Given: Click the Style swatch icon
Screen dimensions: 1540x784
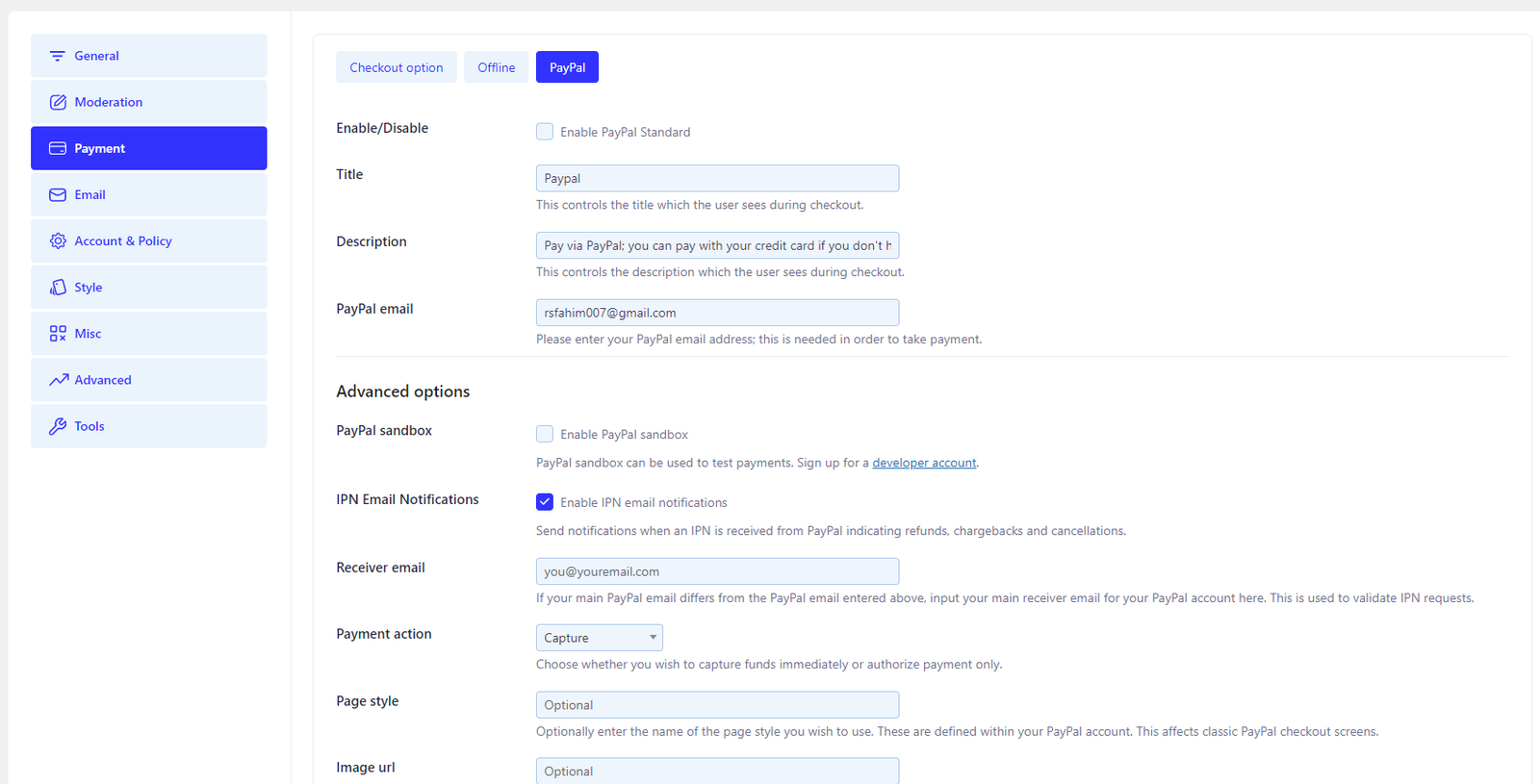Looking at the screenshot, I should pos(58,287).
